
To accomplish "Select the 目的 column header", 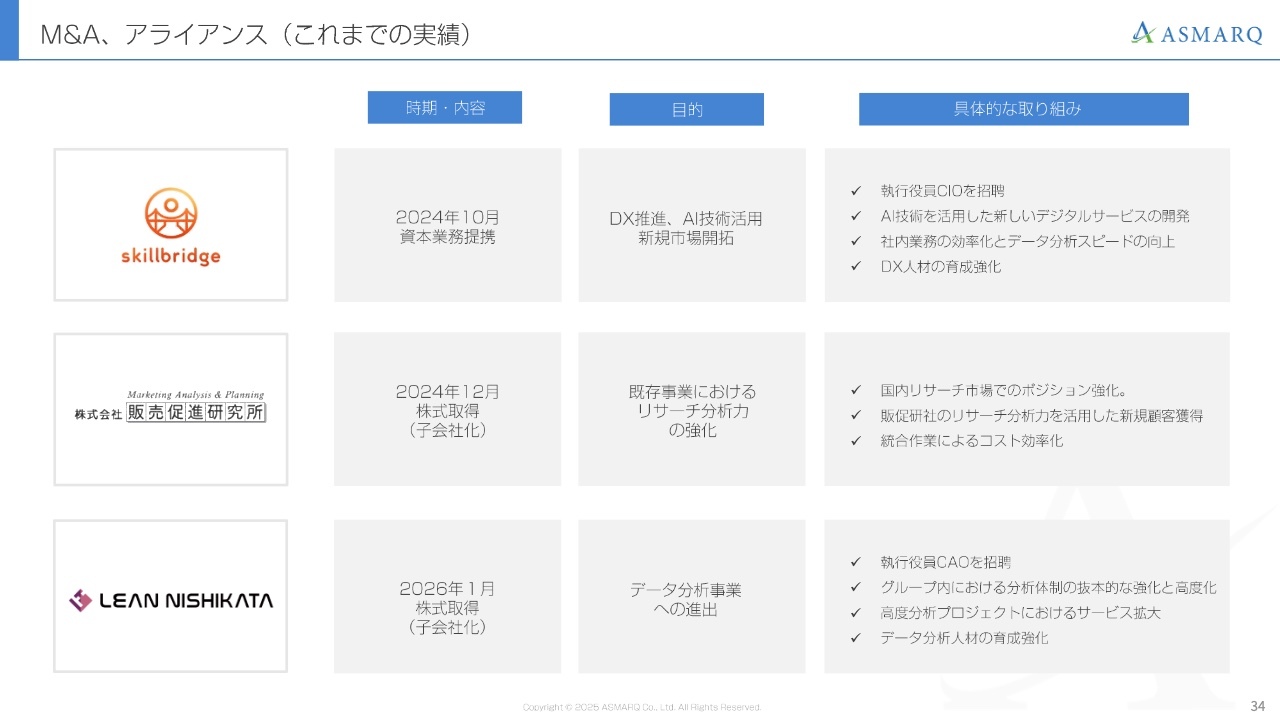I will point(686,110).
